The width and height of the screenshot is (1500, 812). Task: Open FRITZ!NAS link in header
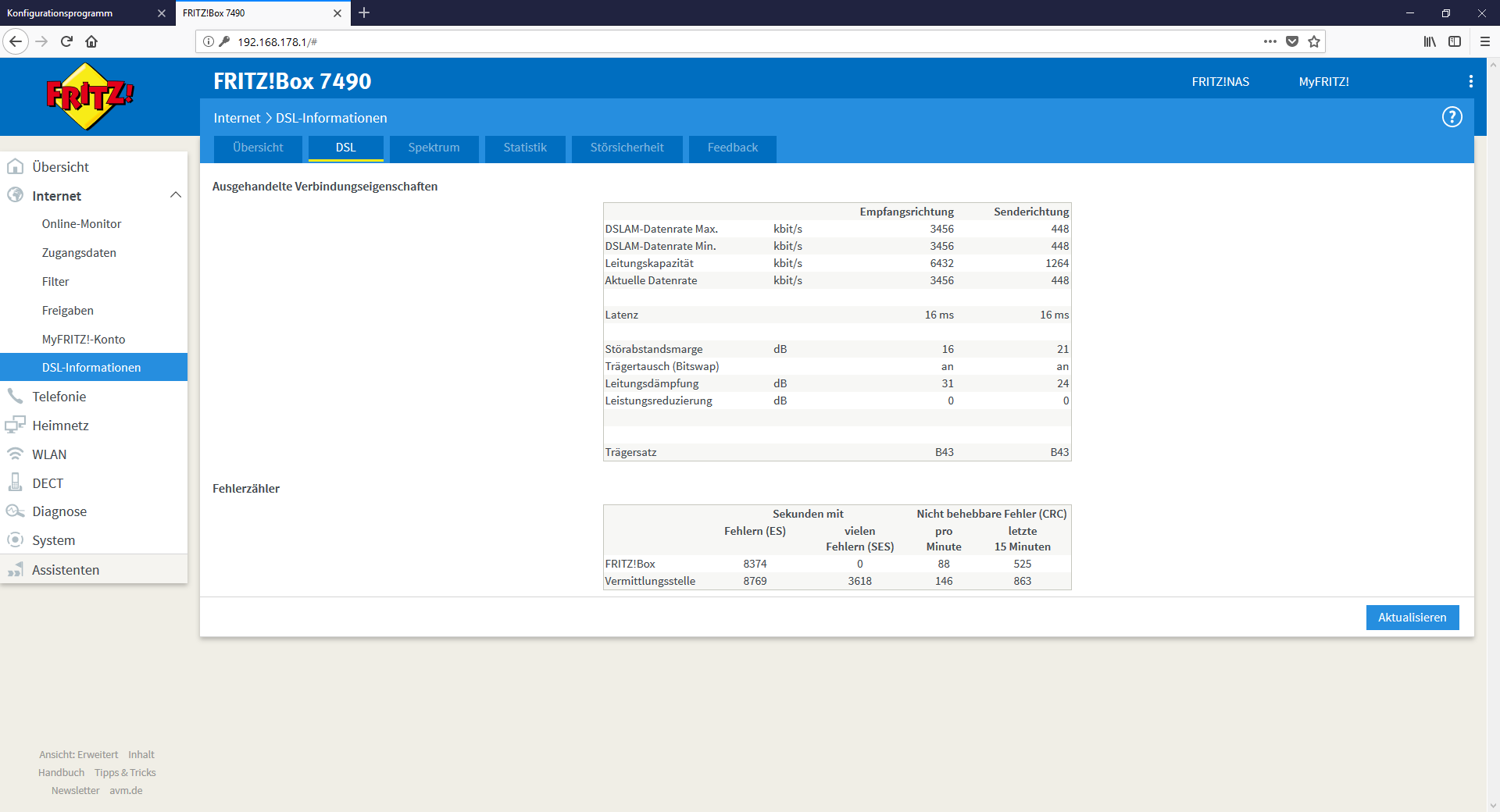[x=1220, y=81]
